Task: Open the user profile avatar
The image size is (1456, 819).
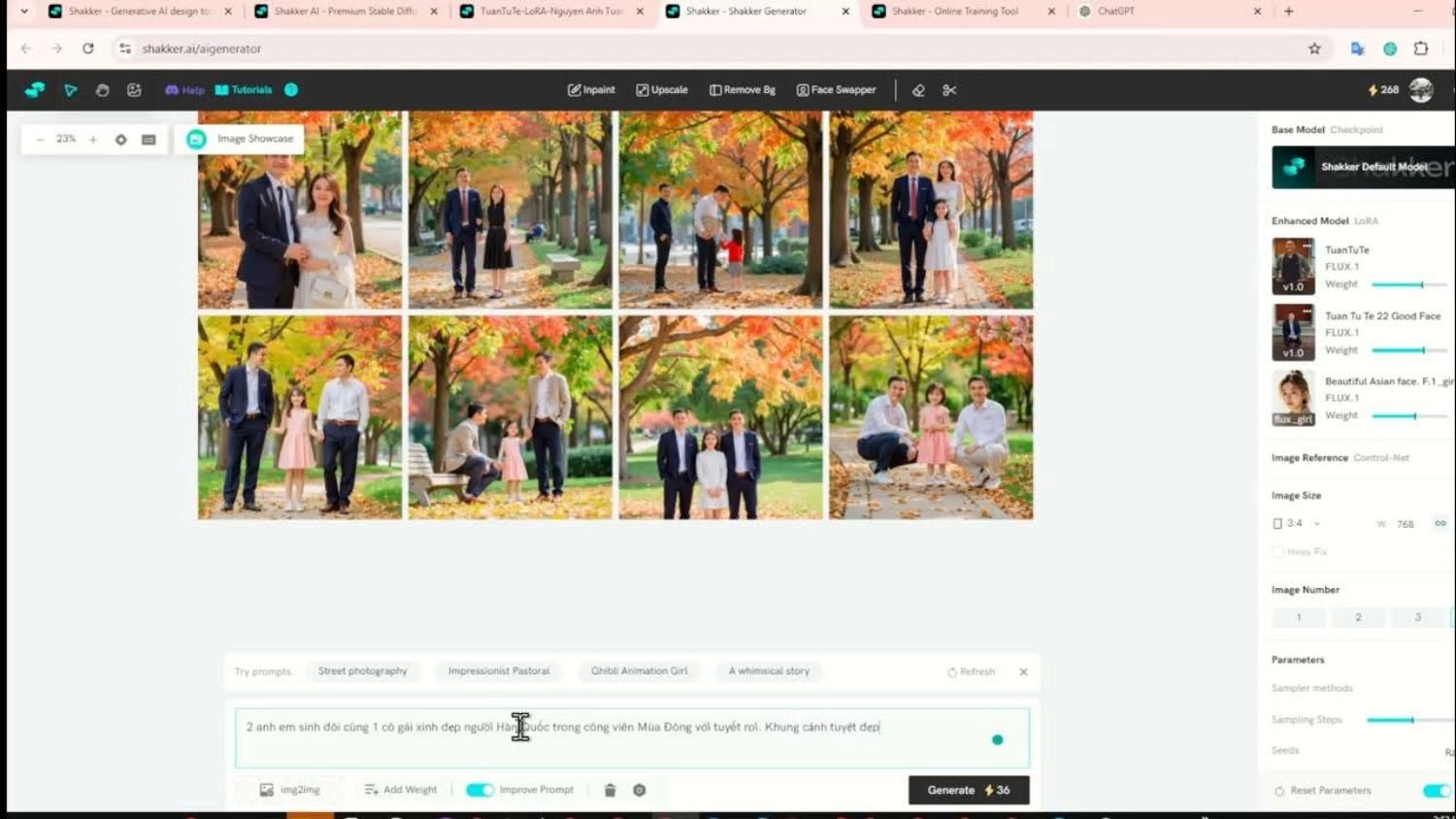Action: 1421,89
